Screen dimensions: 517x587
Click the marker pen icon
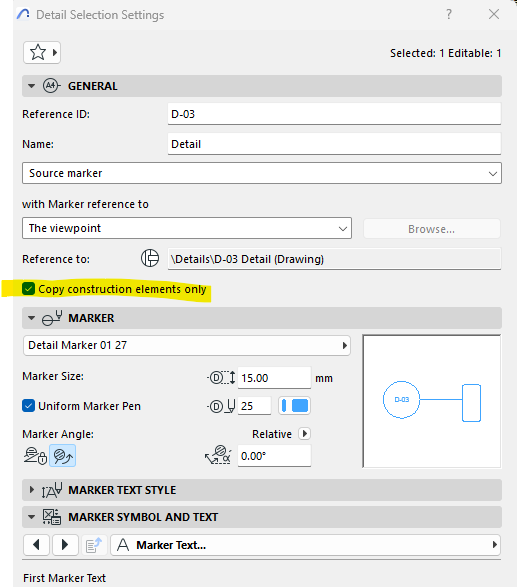222,406
